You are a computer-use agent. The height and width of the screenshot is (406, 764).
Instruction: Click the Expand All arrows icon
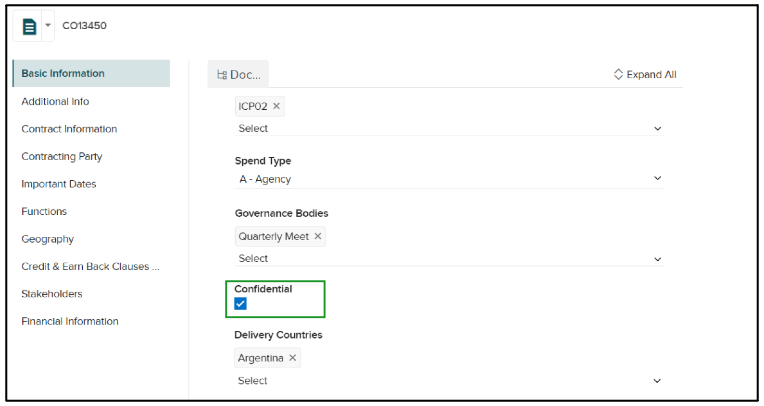click(x=618, y=74)
